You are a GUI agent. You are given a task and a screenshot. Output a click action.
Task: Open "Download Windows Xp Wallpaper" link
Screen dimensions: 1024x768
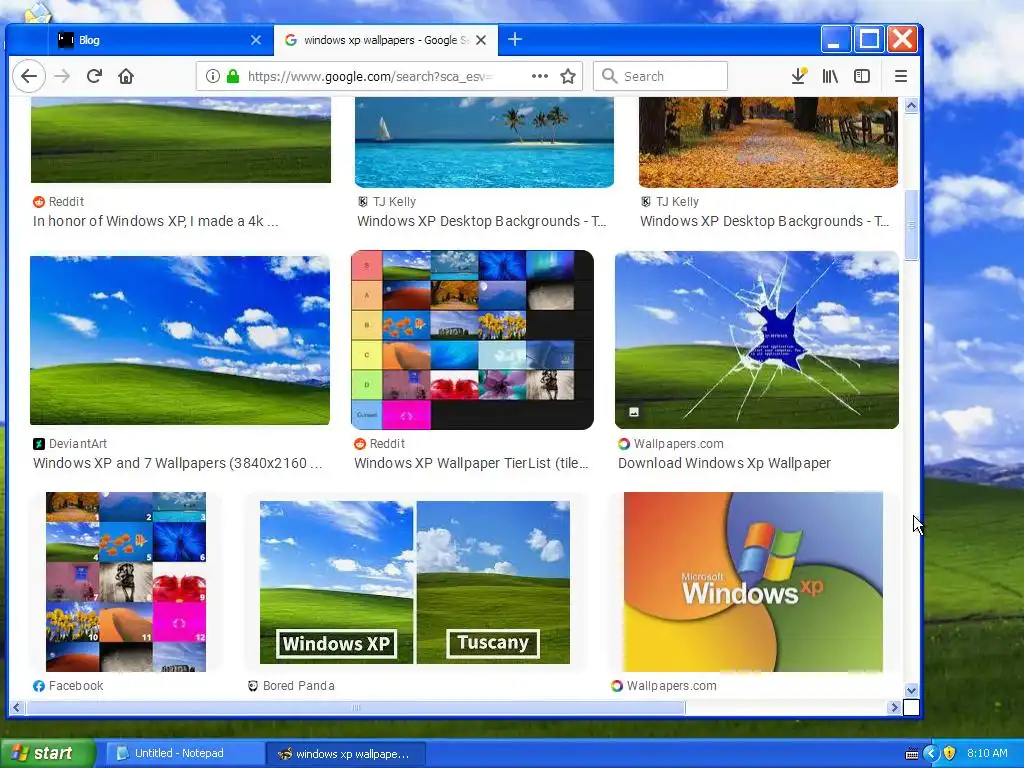(724, 463)
